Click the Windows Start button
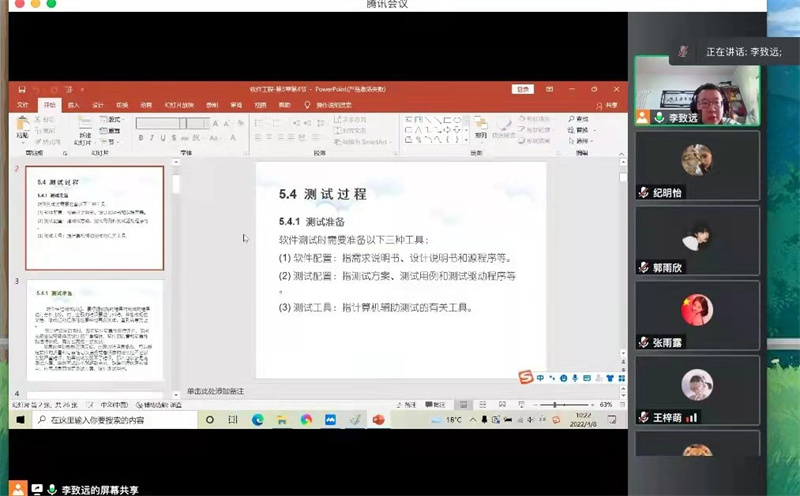The height and width of the screenshot is (496, 800). coord(19,420)
